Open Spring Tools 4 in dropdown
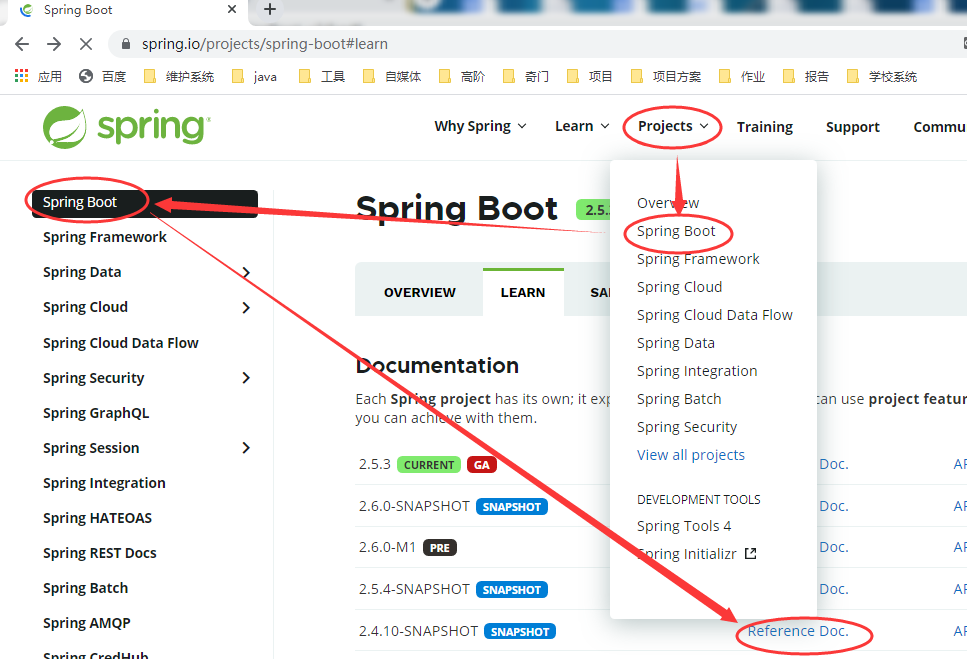The width and height of the screenshot is (967, 659). click(684, 526)
